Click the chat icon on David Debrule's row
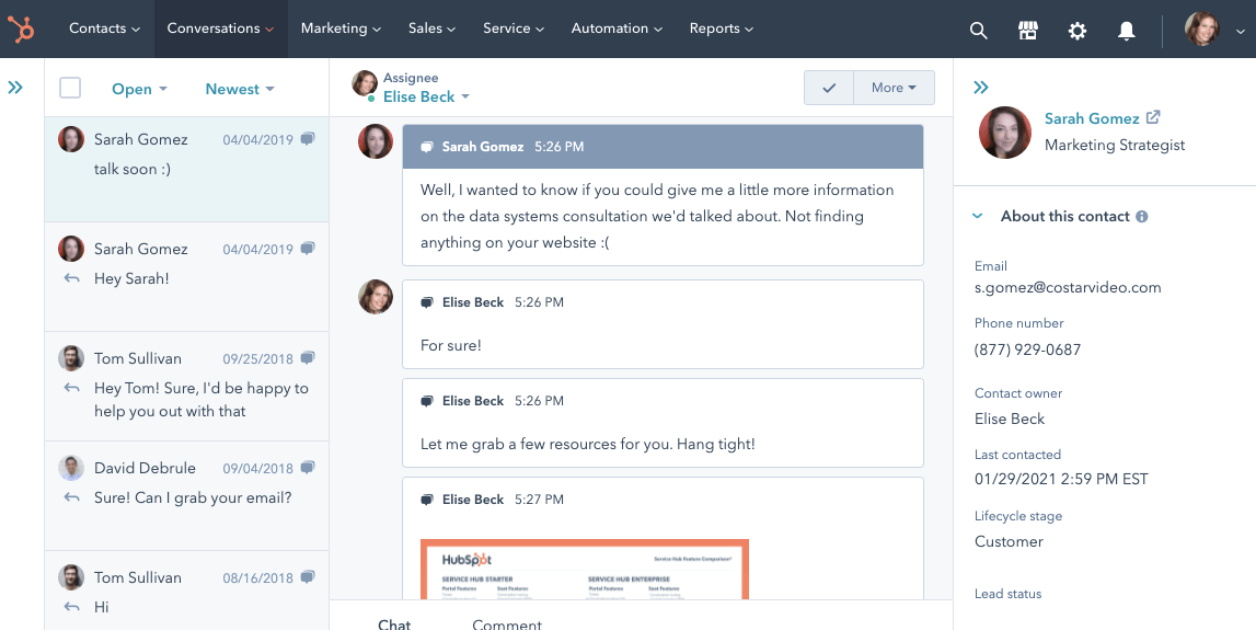1256x630 pixels. (x=308, y=467)
